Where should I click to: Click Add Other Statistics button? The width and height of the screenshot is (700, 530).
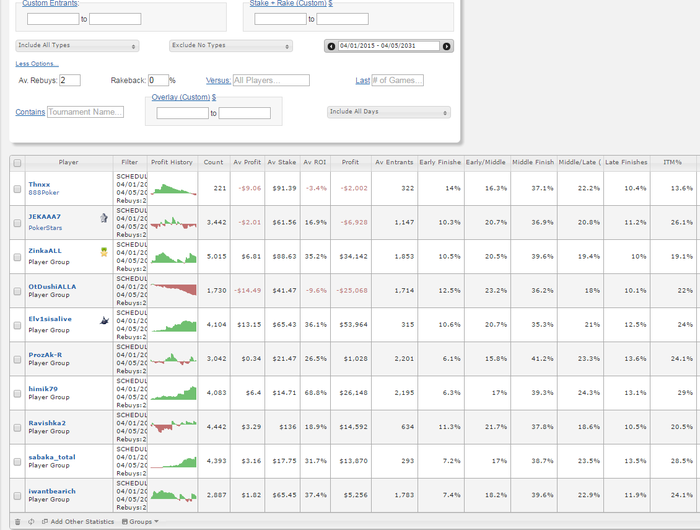click(78, 522)
